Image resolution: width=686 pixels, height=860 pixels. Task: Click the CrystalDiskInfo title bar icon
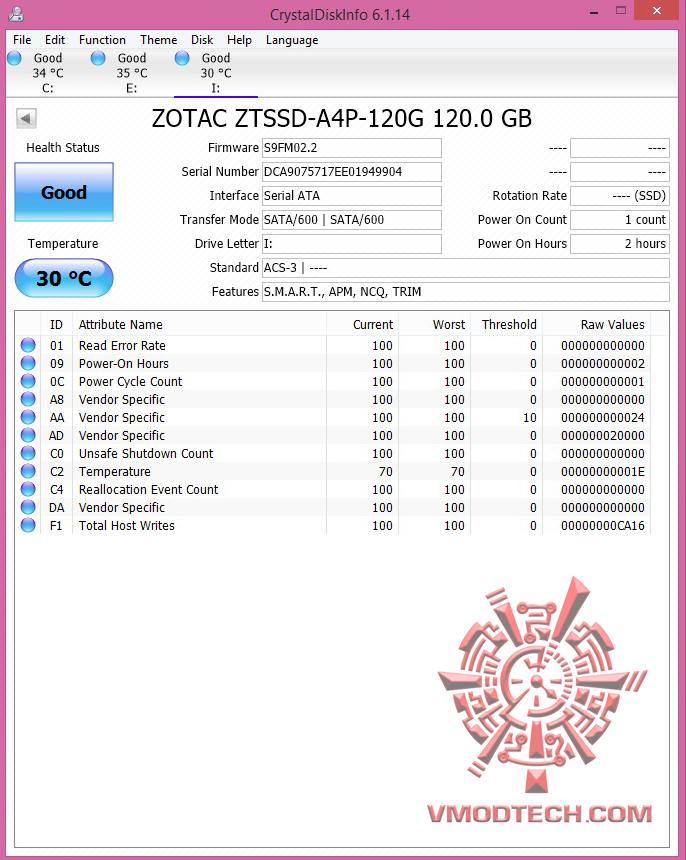[16, 13]
